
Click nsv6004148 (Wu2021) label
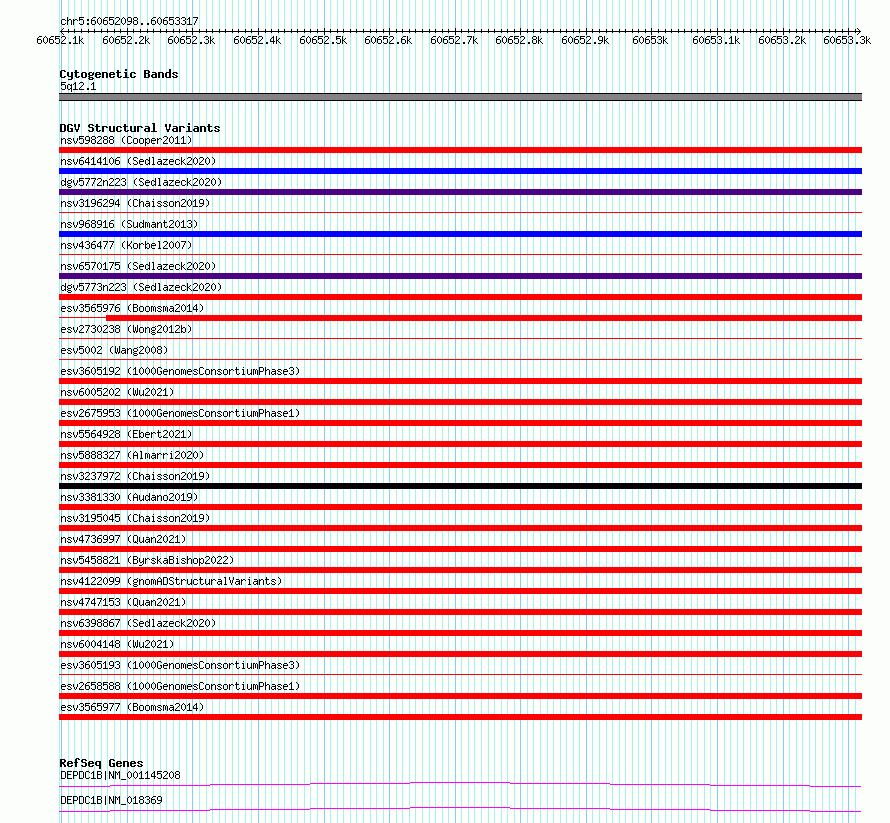pos(117,644)
